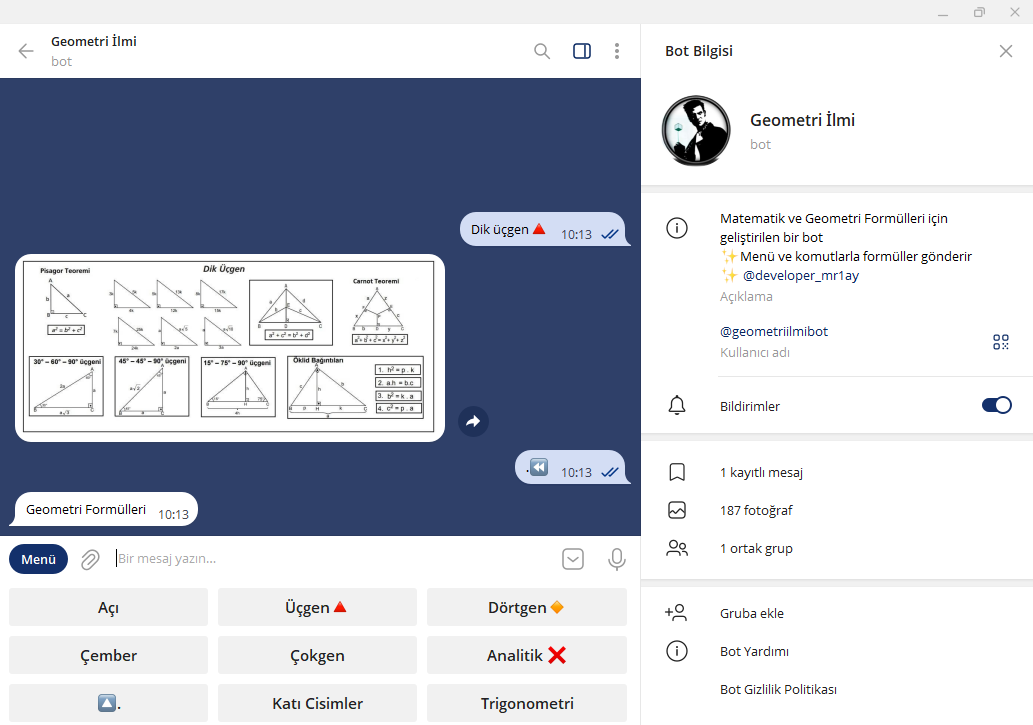Forward the Dik Üçgen formula image
This screenshot has width=1033, height=725.
pos(473,421)
